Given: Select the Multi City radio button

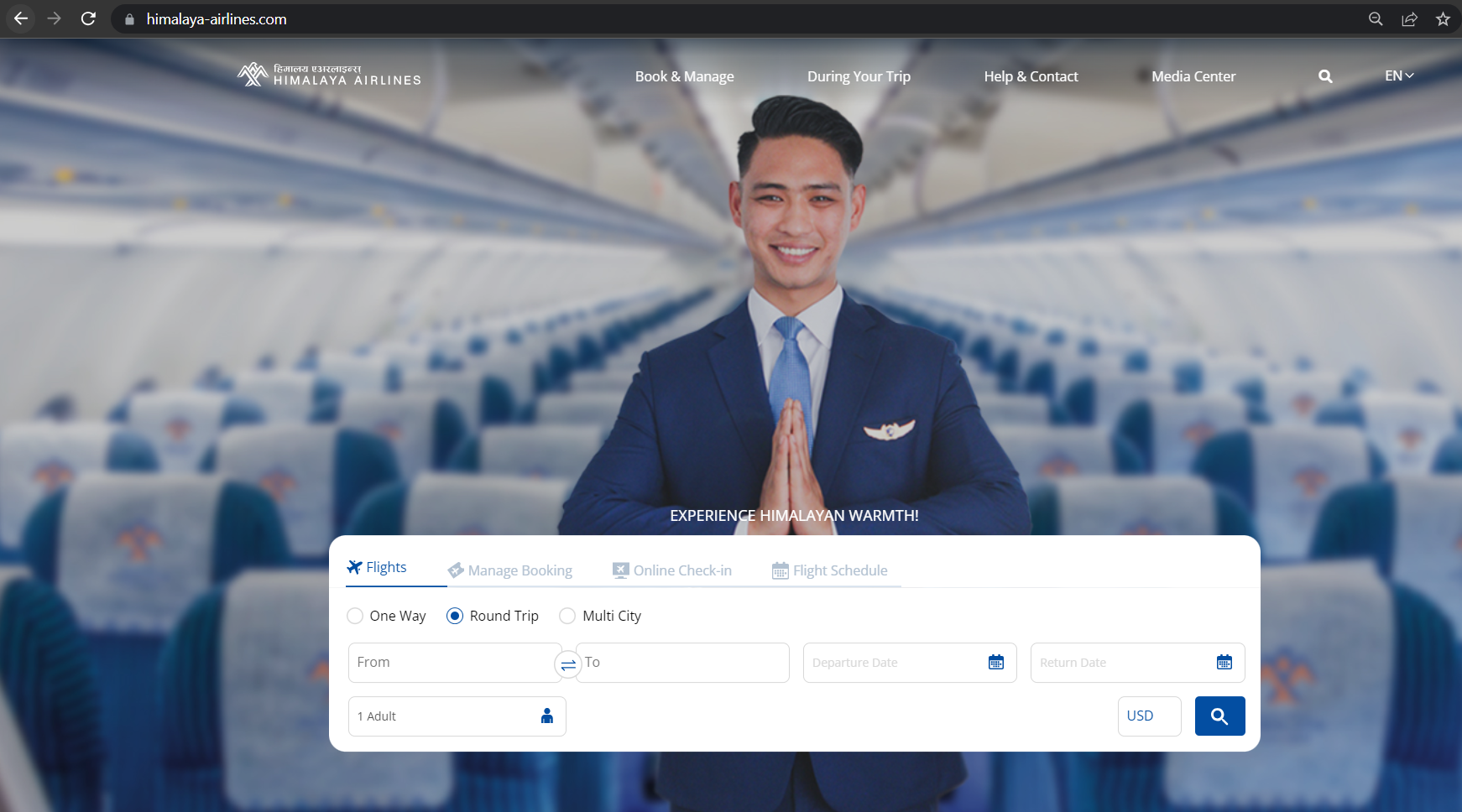Looking at the screenshot, I should (567, 616).
